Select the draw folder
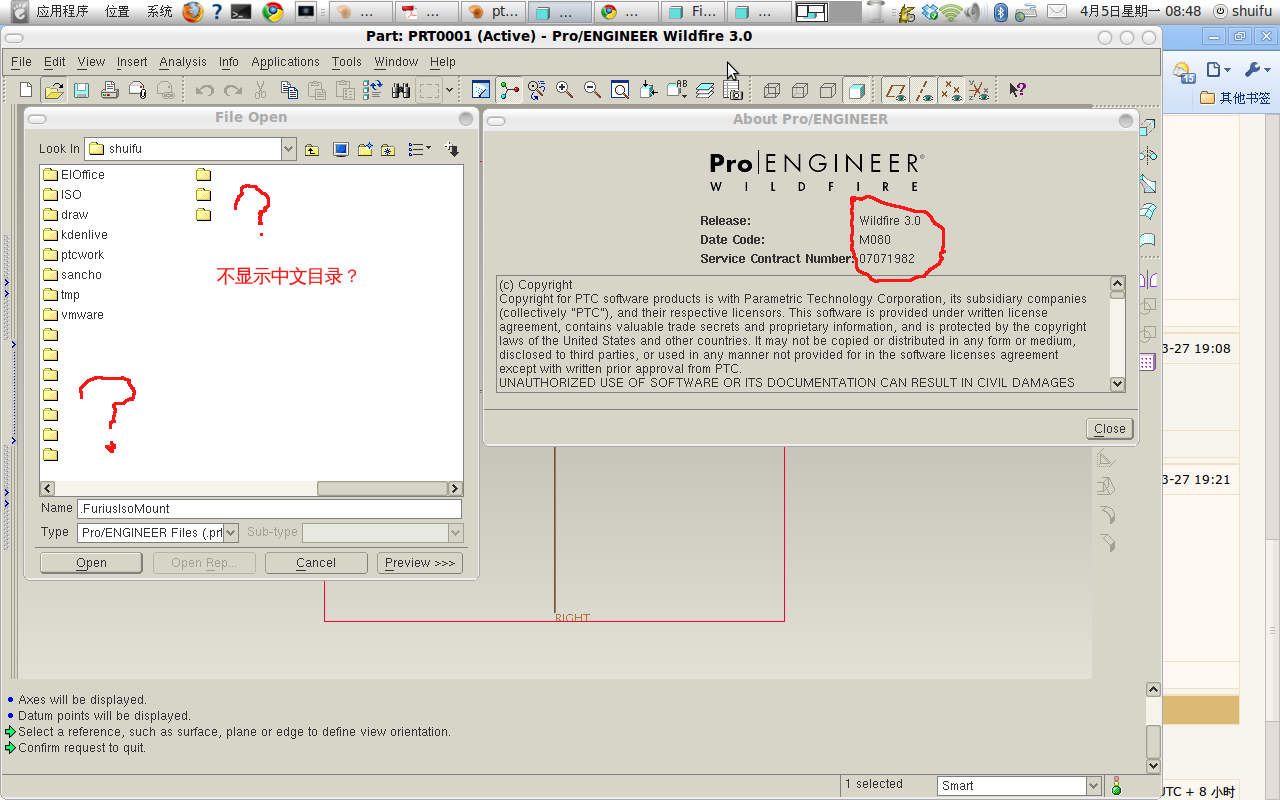The height and width of the screenshot is (800, 1280). coord(66,215)
